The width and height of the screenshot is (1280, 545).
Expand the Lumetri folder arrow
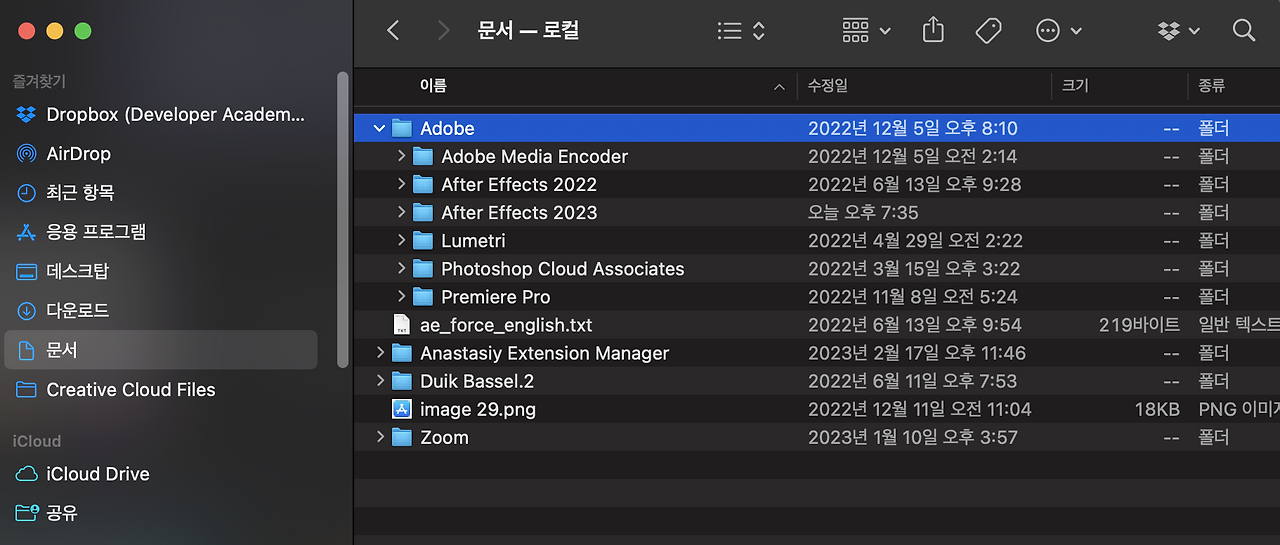point(401,240)
